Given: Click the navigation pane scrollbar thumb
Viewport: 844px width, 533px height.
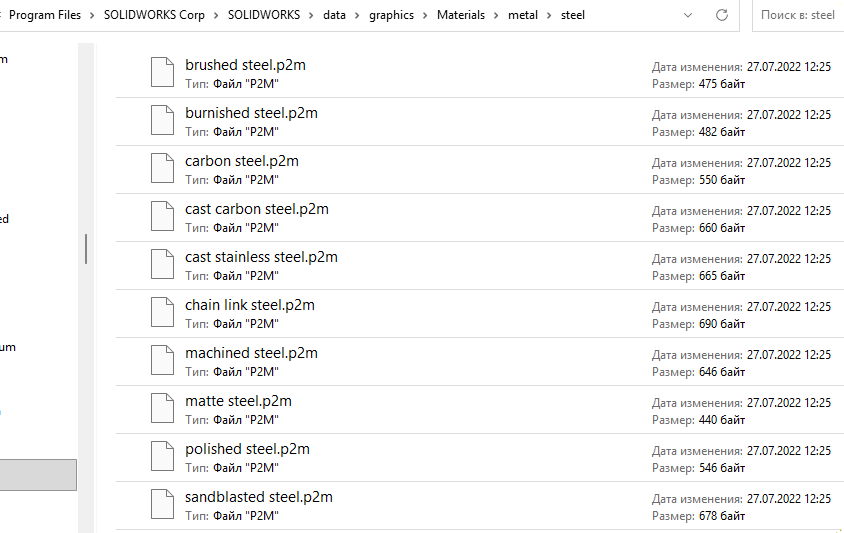Looking at the screenshot, I should pos(86,249).
